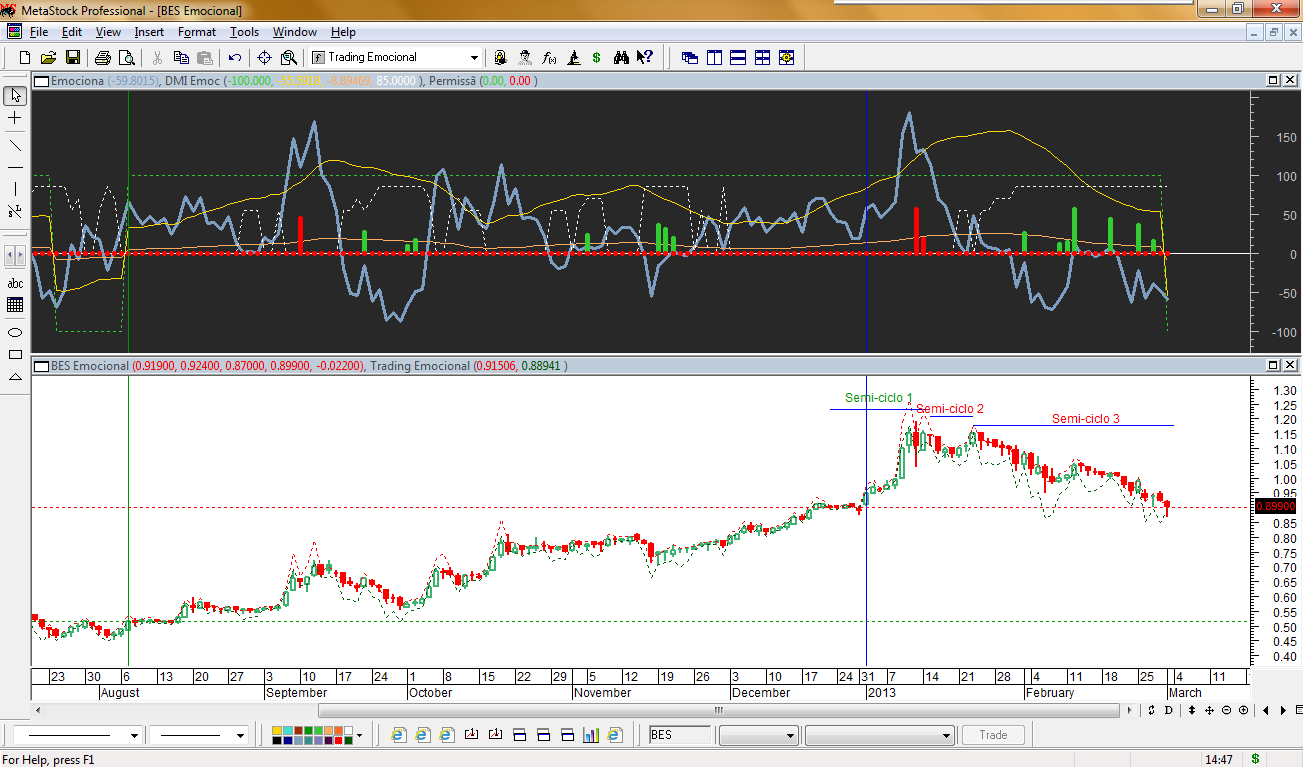Select the crosshairs plus tool in left toolbar
The width and height of the screenshot is (1303, 768).
point(15,118)
